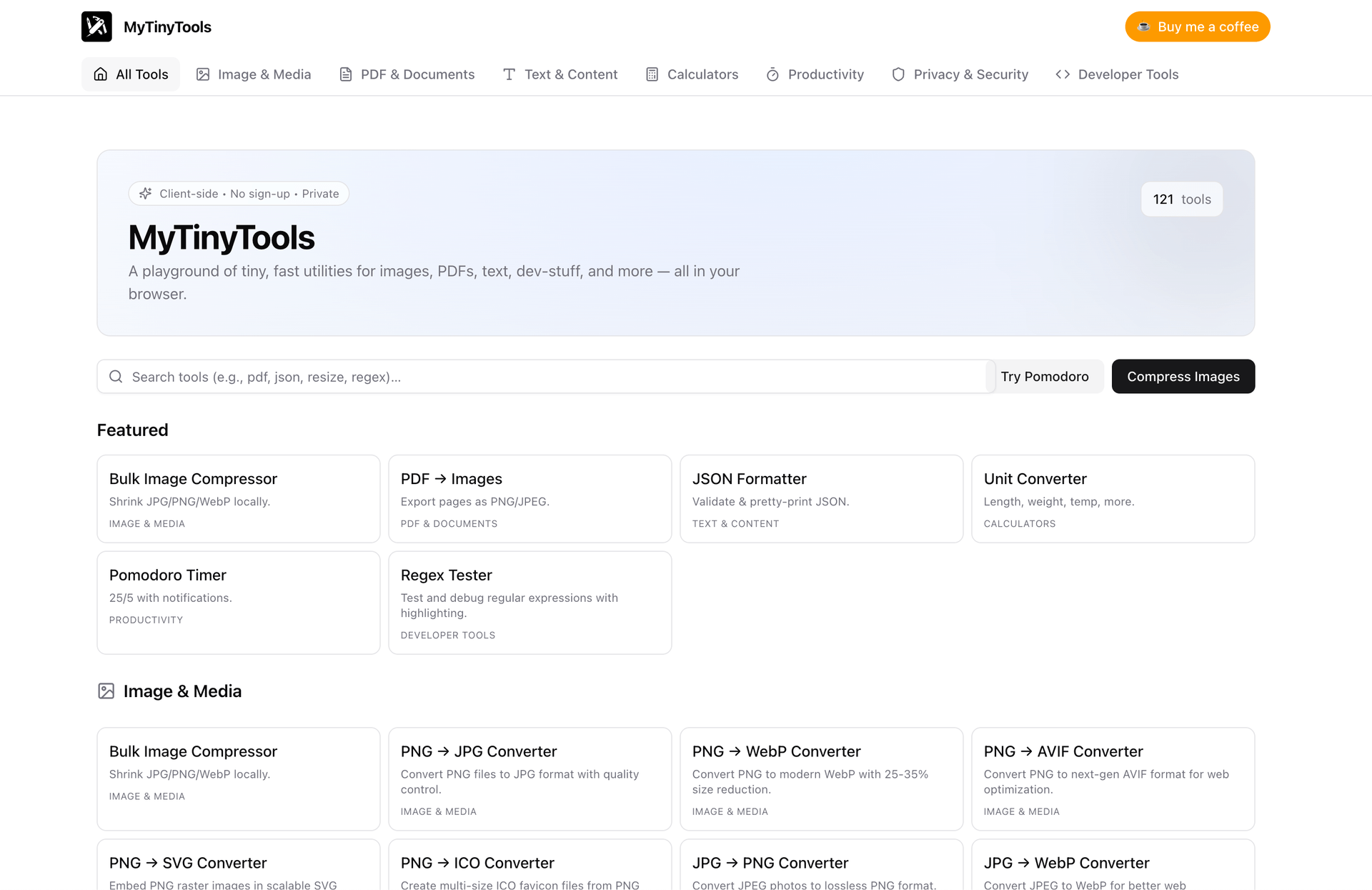
Task: Click the Privacy & Security shield icon
Action: (x=898, y=74)
